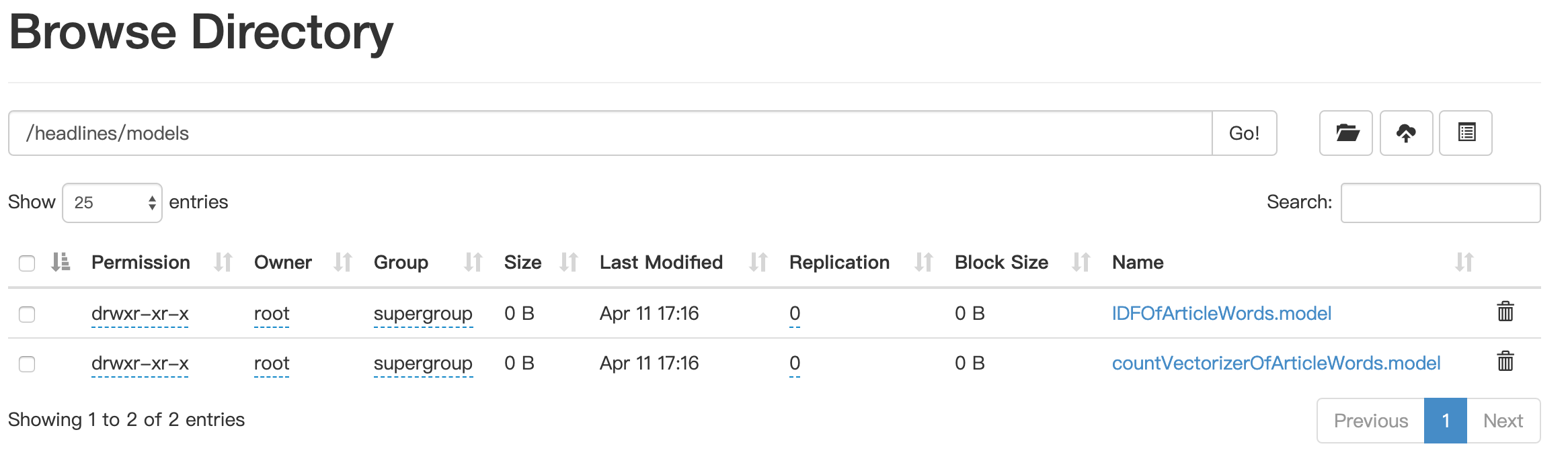Open the countVectorizerOfArticleWords.model directory link

coord(1276,363)
